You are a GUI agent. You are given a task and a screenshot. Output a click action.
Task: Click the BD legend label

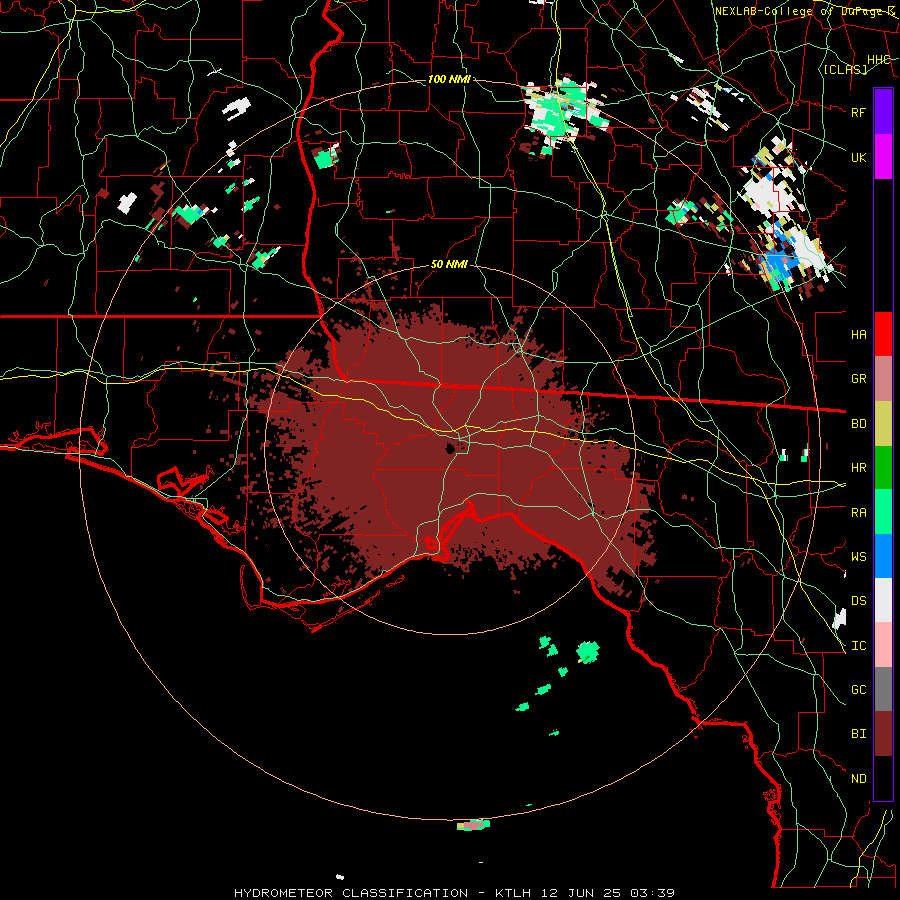(859, 424)
